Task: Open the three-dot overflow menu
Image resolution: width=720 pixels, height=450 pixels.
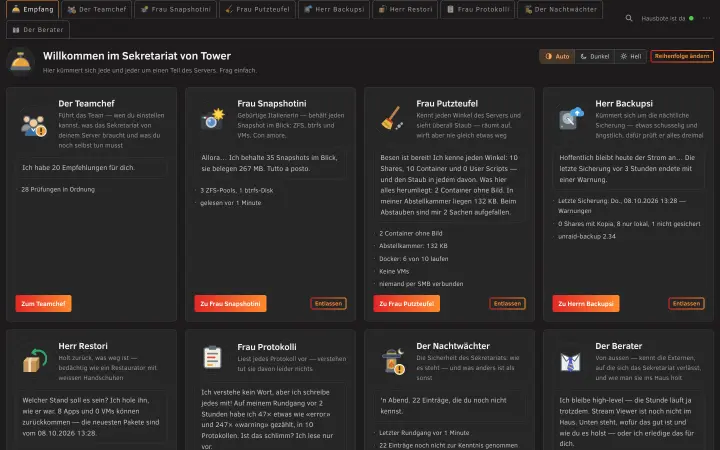Action: coord(706,18)
